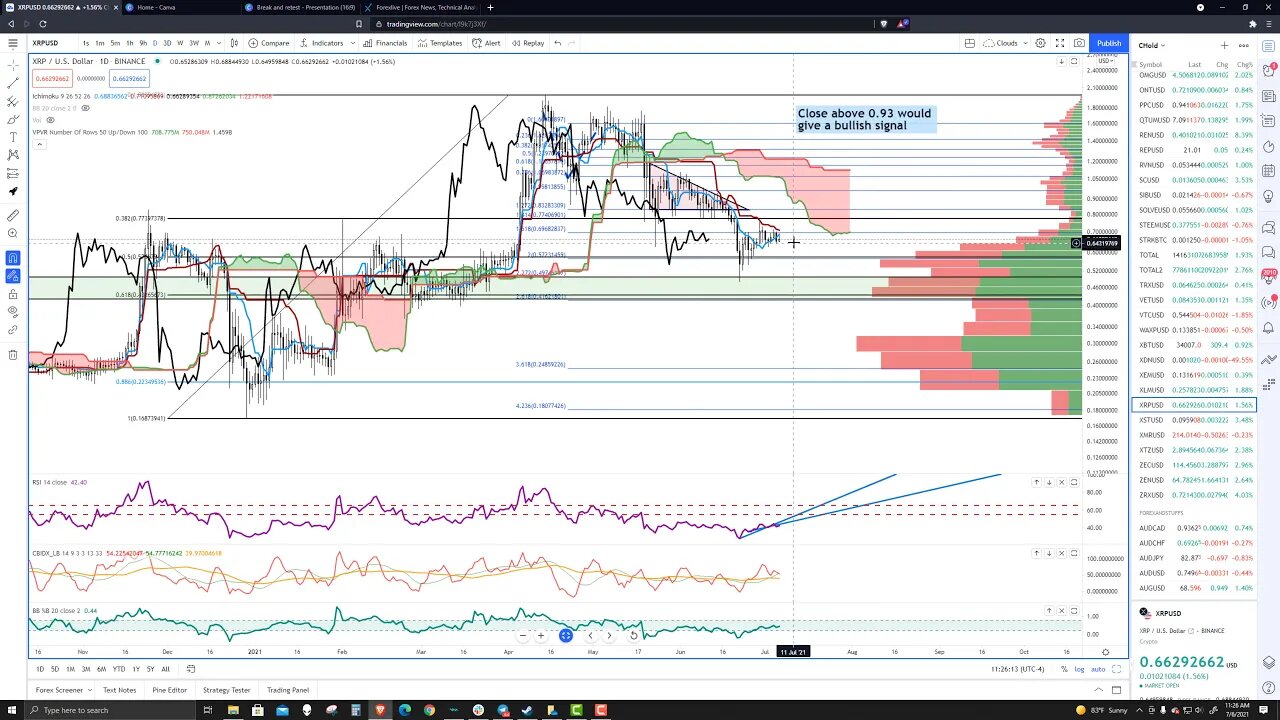
Task: Click the blue Publish button
Action: [x=1109, y=43]
